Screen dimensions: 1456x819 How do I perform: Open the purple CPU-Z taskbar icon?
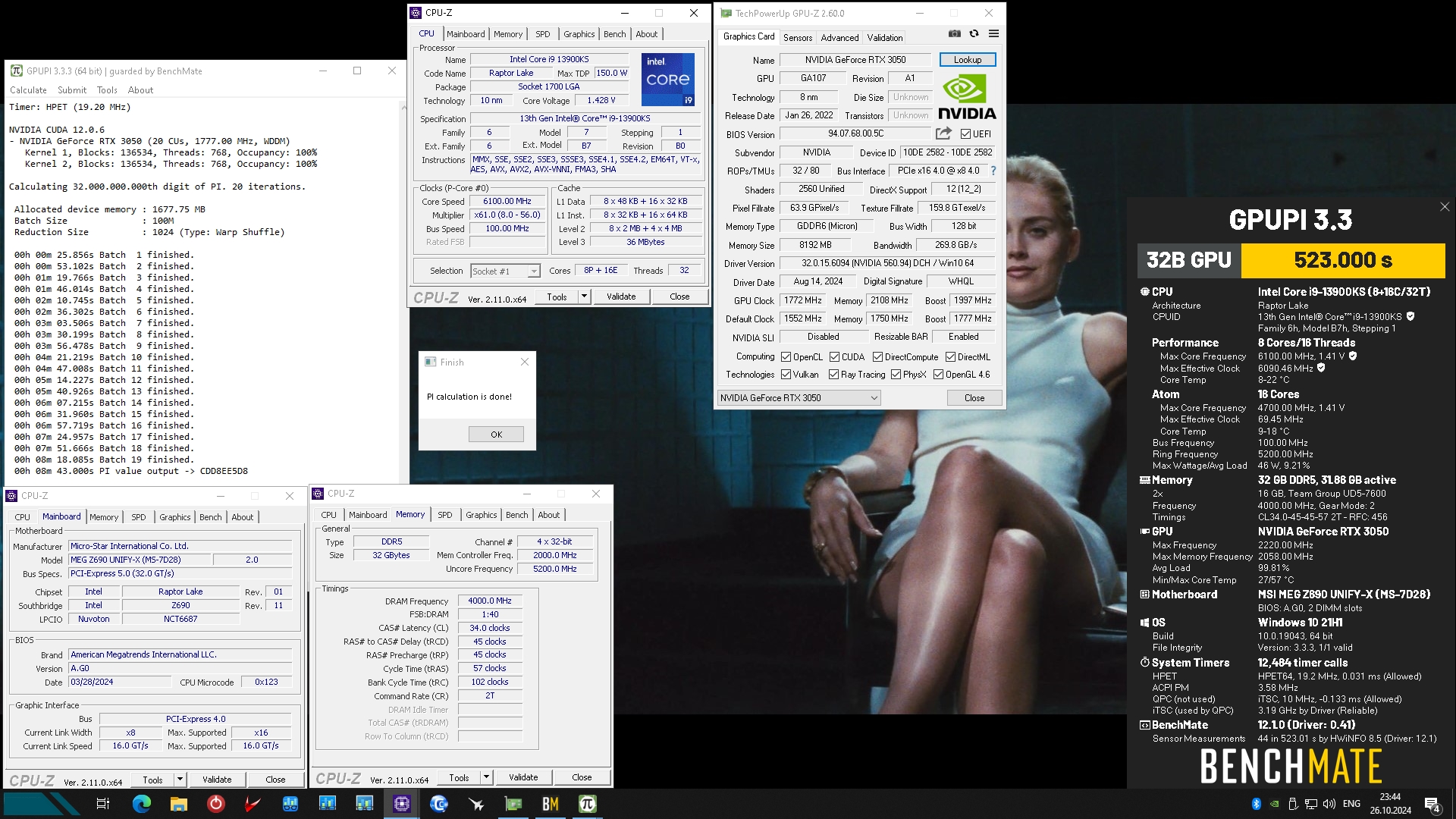(x=401, y=804)
